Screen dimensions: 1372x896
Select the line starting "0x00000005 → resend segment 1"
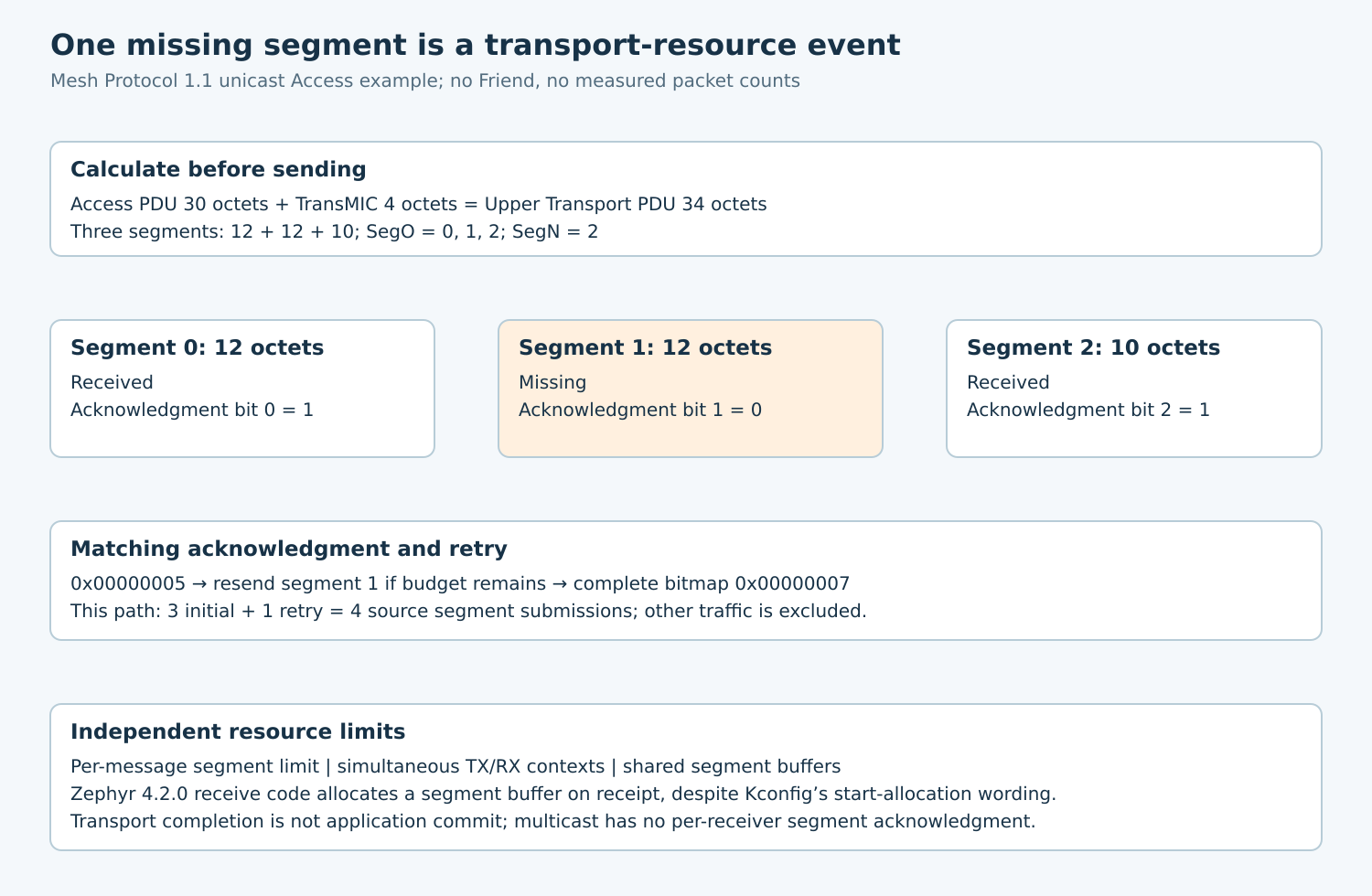pyautogui.click(x=460, y=583)
